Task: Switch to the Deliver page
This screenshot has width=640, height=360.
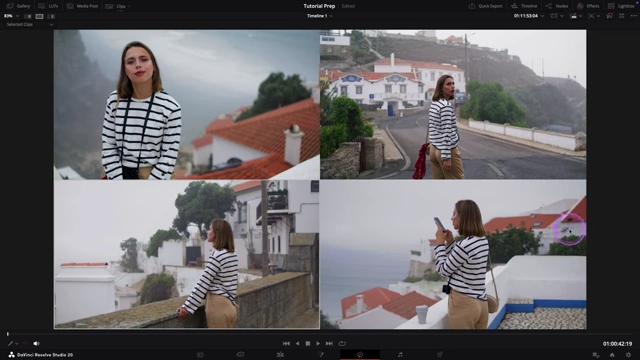Action: pos(440,355)
